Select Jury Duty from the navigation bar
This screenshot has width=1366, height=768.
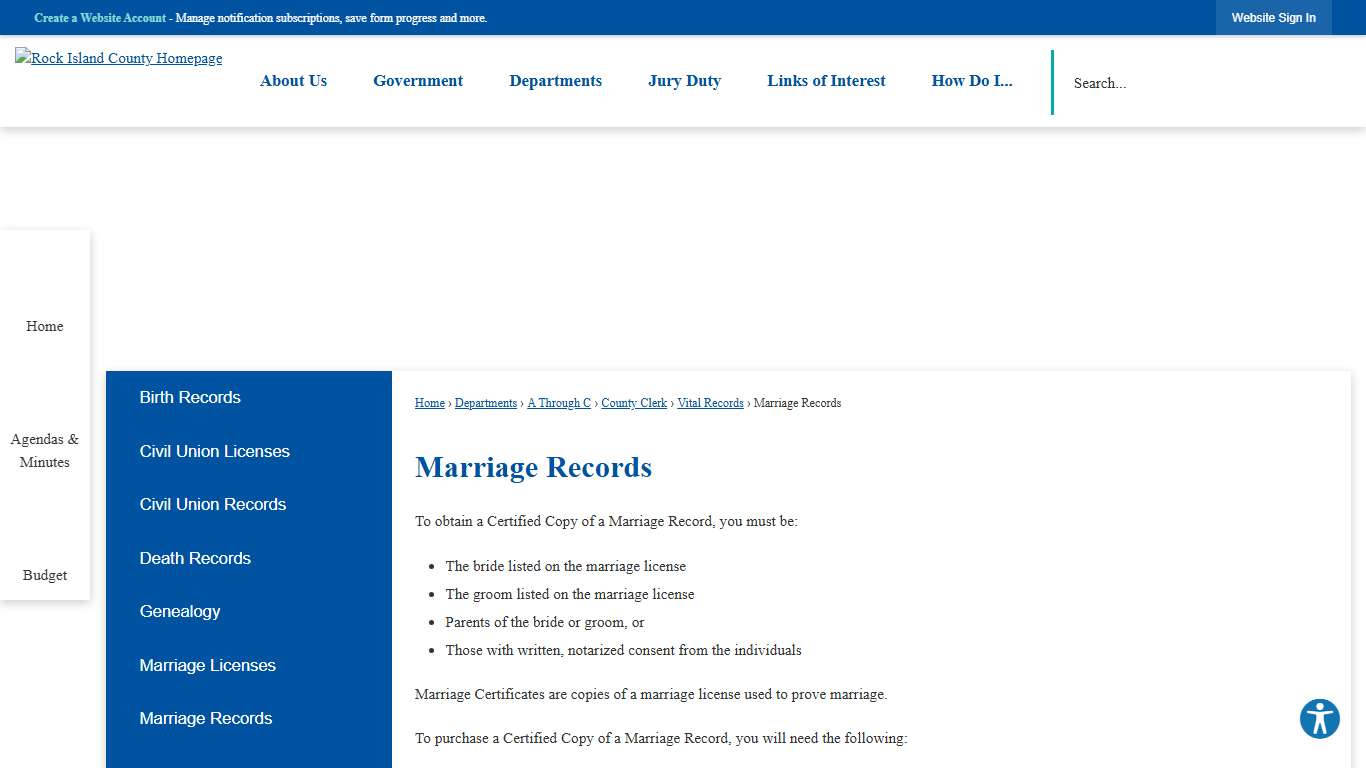(684, 81)
